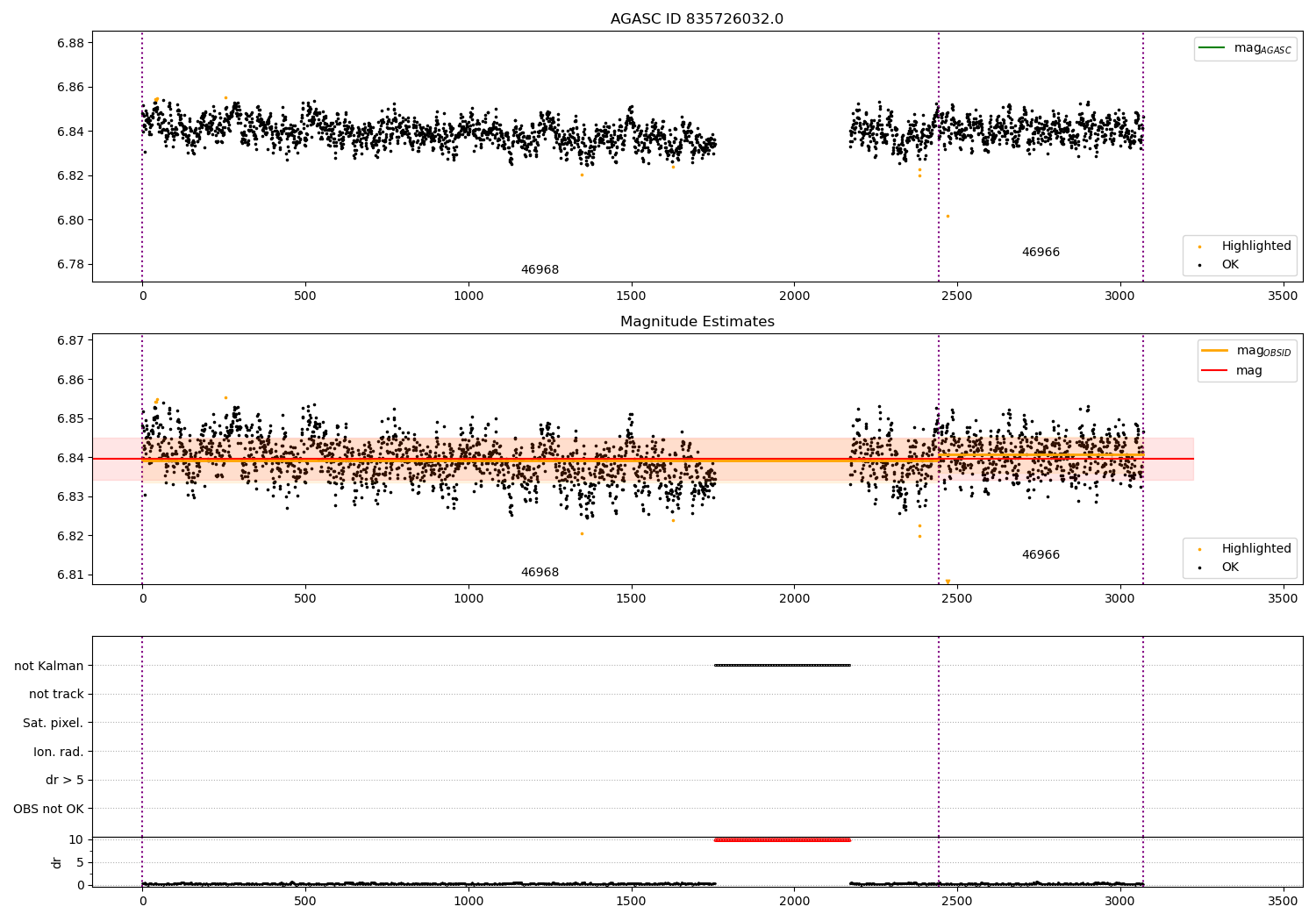Click the red dr segment at value 10
Image resolution: width=1316 pixels, height=921 pixels.
coord(782,839)
